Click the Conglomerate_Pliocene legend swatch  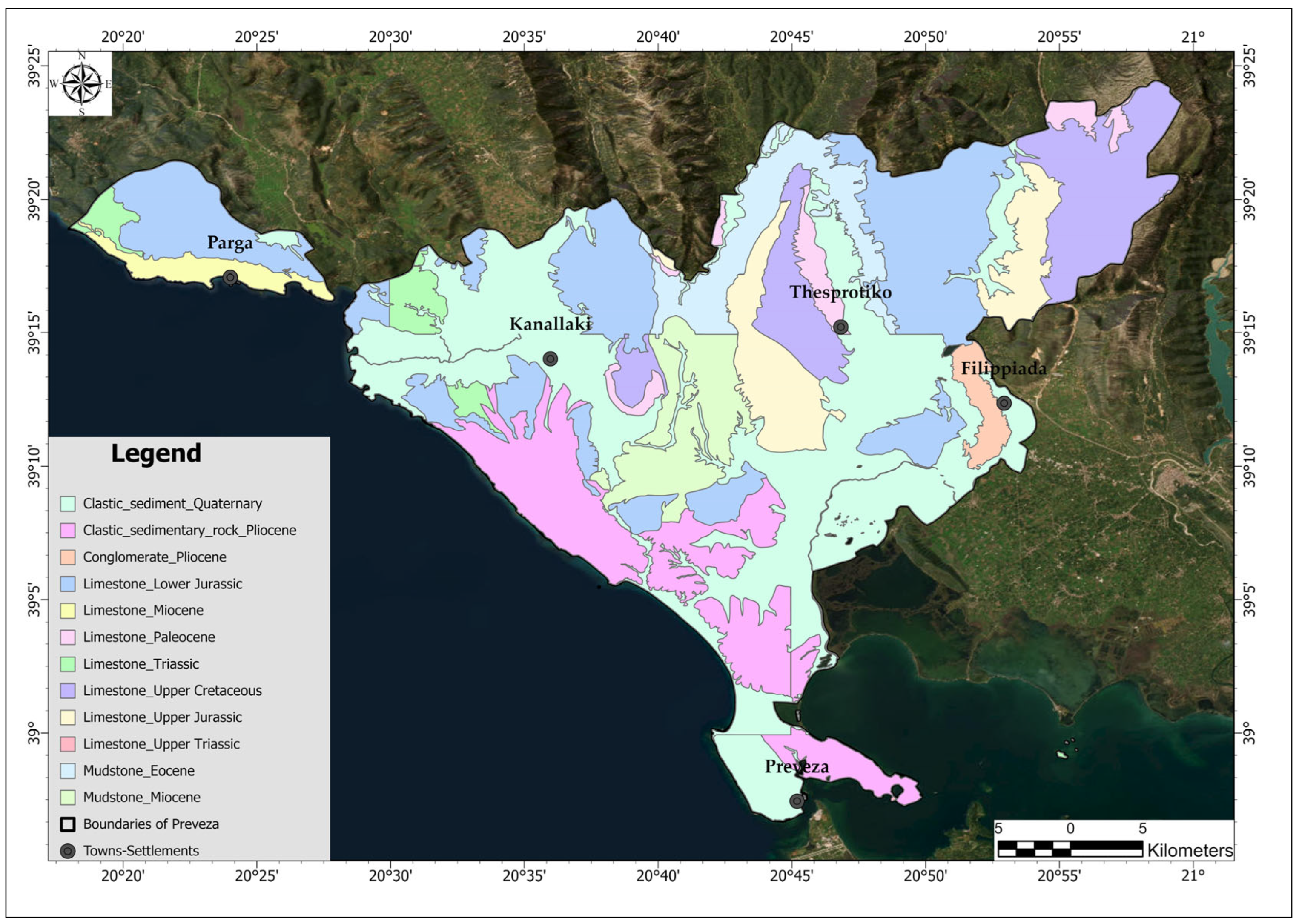point(68,557)
